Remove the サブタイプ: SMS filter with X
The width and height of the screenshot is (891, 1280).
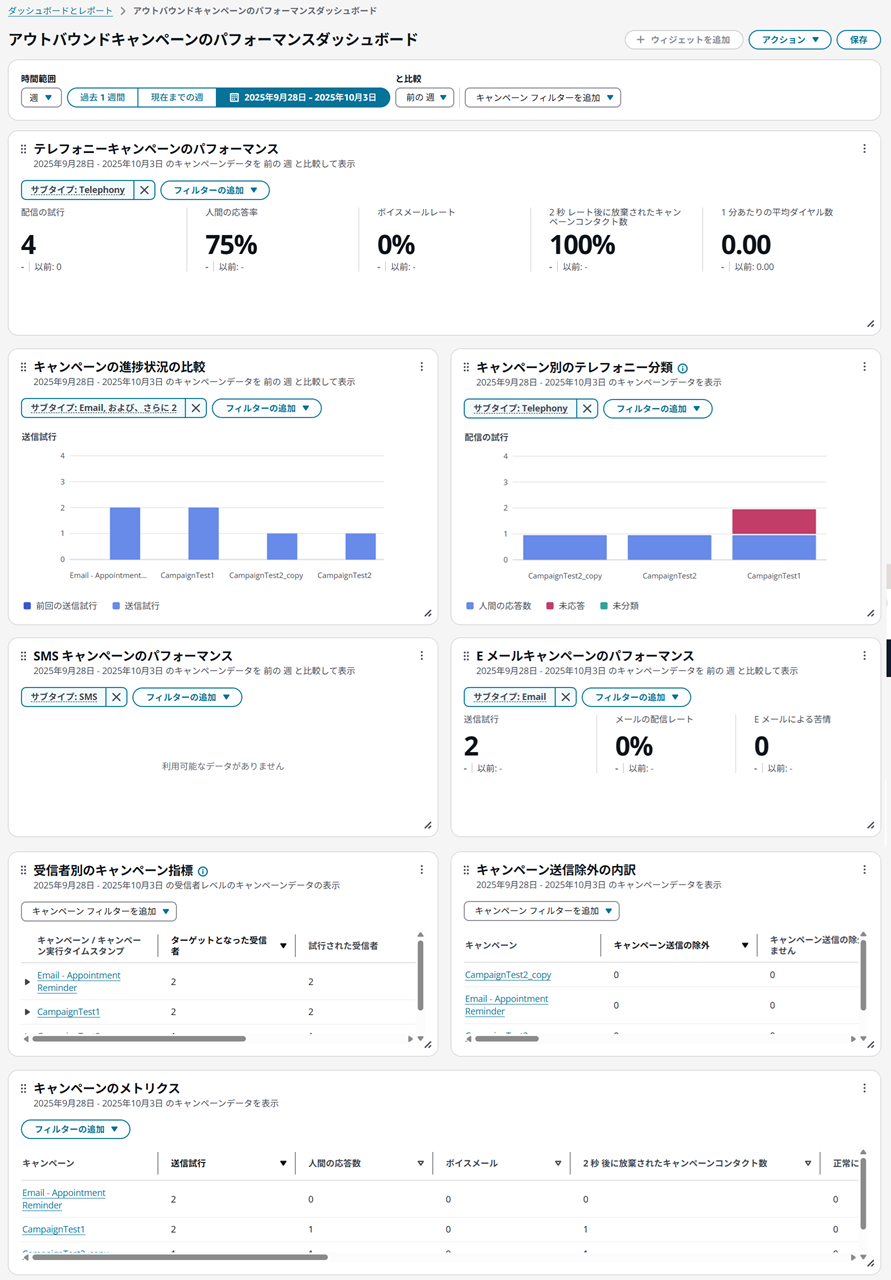point(116,697)
